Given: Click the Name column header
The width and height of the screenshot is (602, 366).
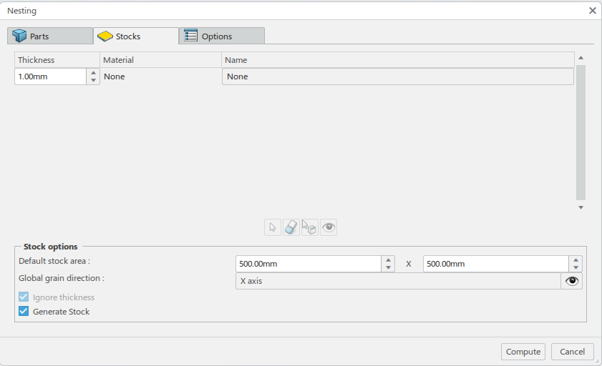Looking at the screenshot, I should click(398, 60).
